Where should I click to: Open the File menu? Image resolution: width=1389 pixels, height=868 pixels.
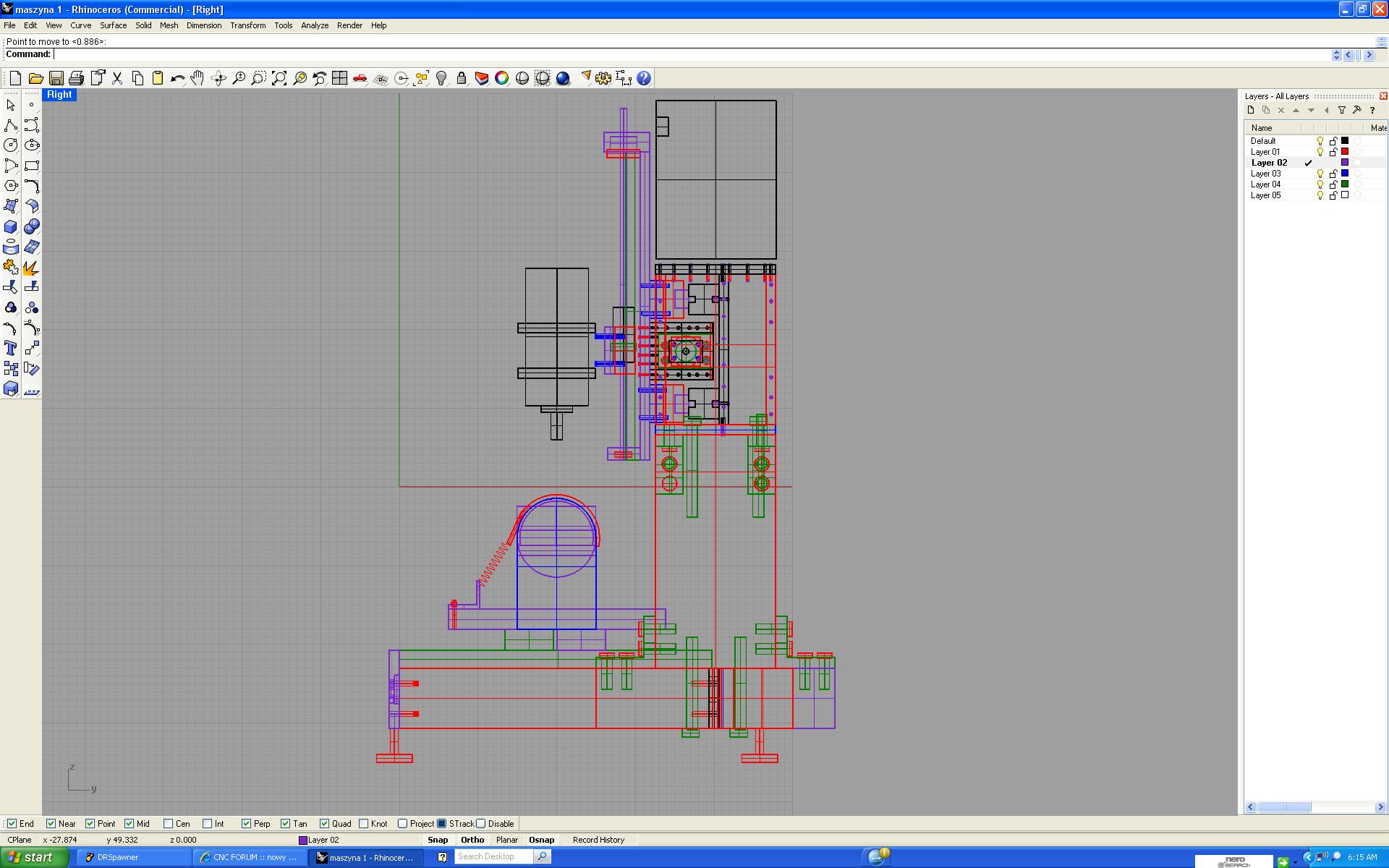coord(9,25)
